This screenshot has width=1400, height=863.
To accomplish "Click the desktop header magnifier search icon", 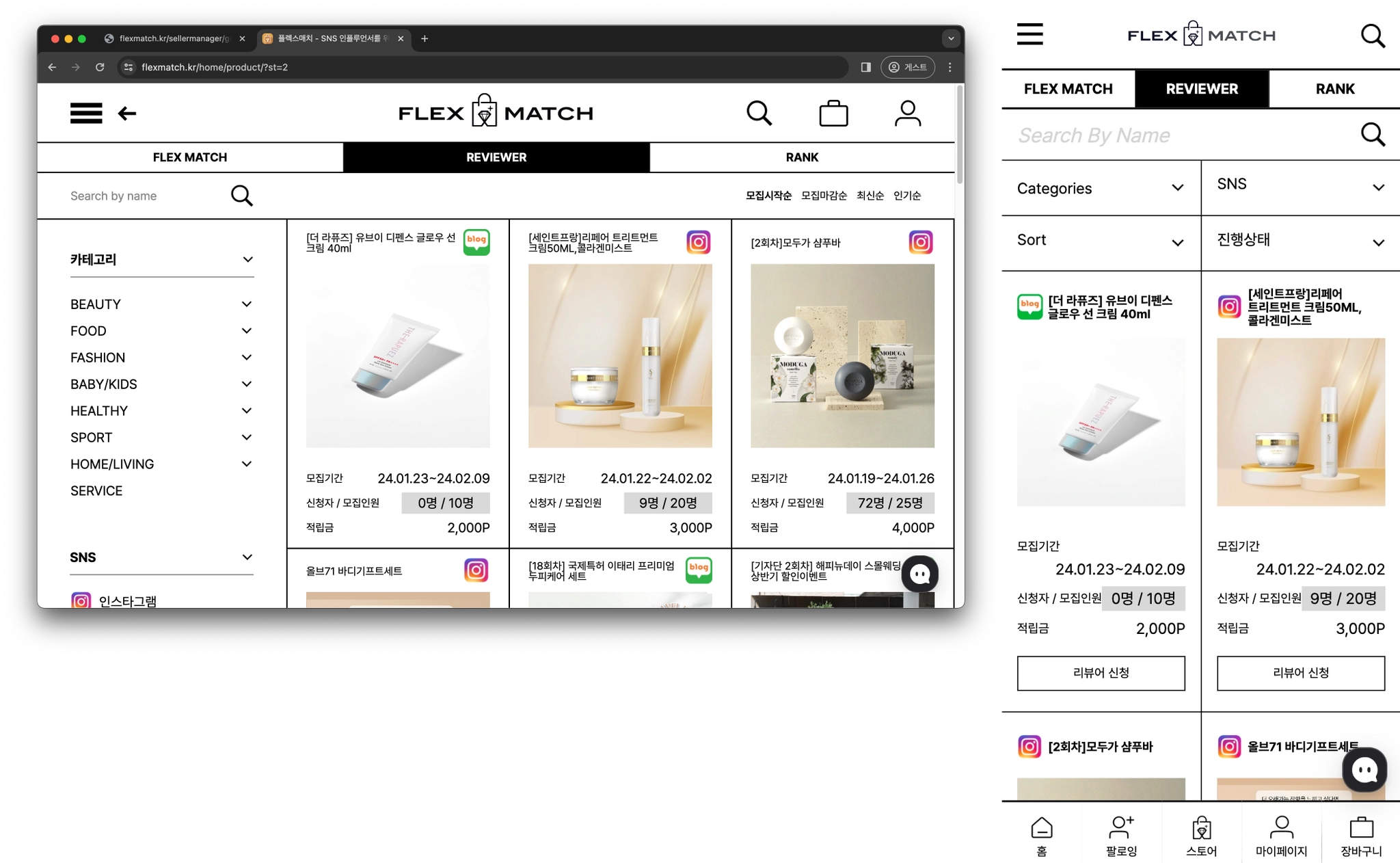I will pos(759,114).
